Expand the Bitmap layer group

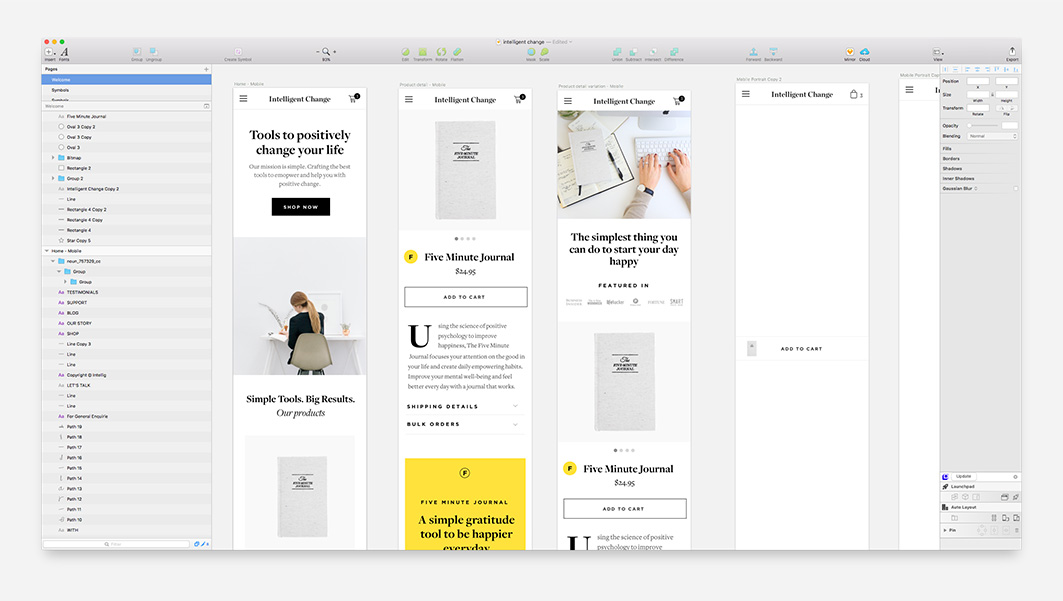(x=53, y=158)
